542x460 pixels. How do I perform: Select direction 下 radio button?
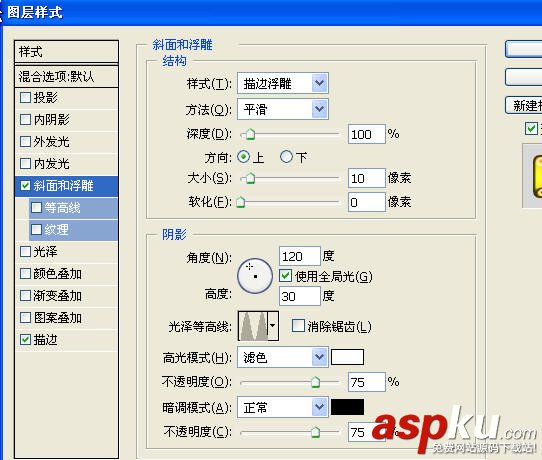pyautogui.click(x=286, y=157)
